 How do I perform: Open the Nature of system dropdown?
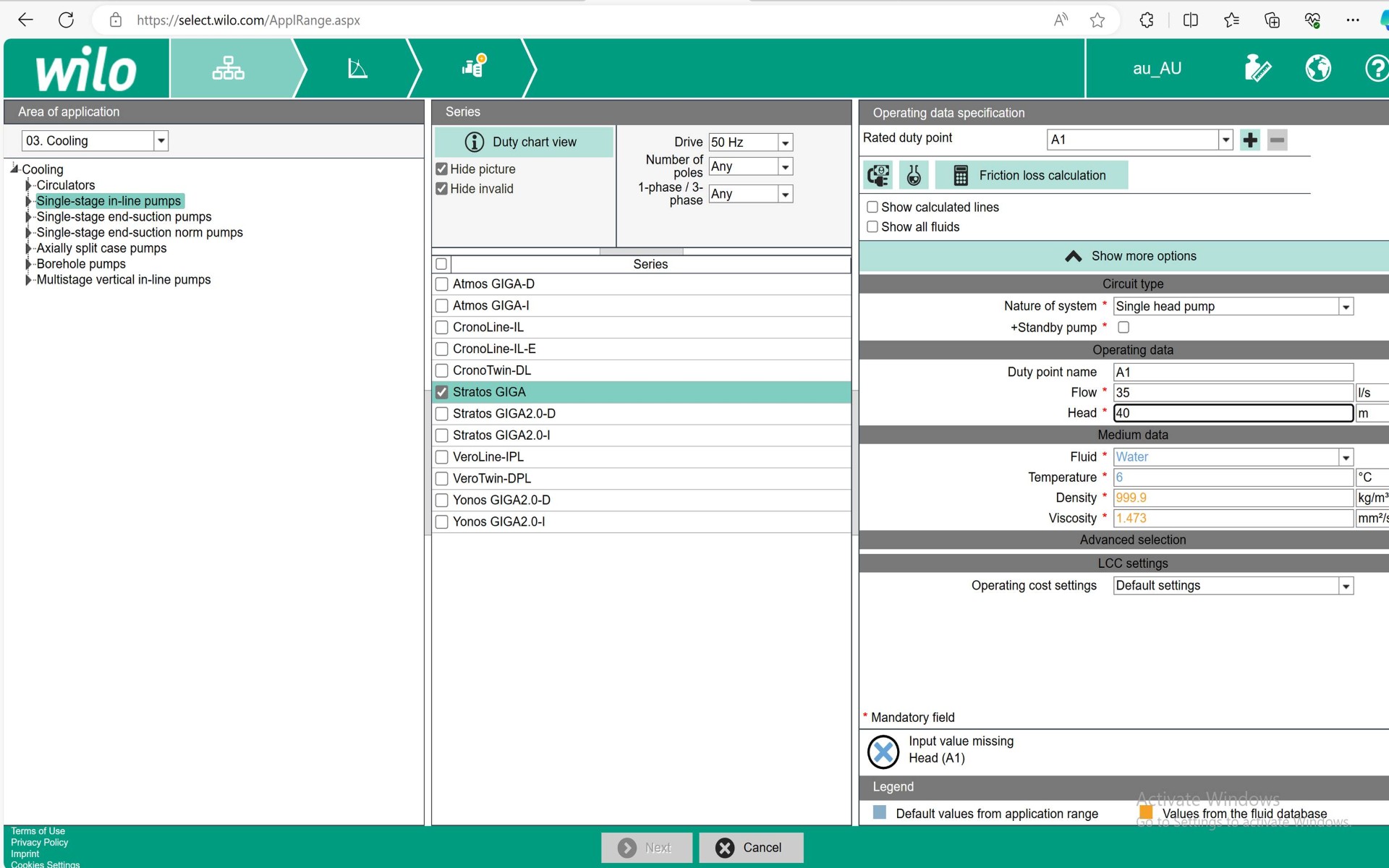coord(1345,307)
